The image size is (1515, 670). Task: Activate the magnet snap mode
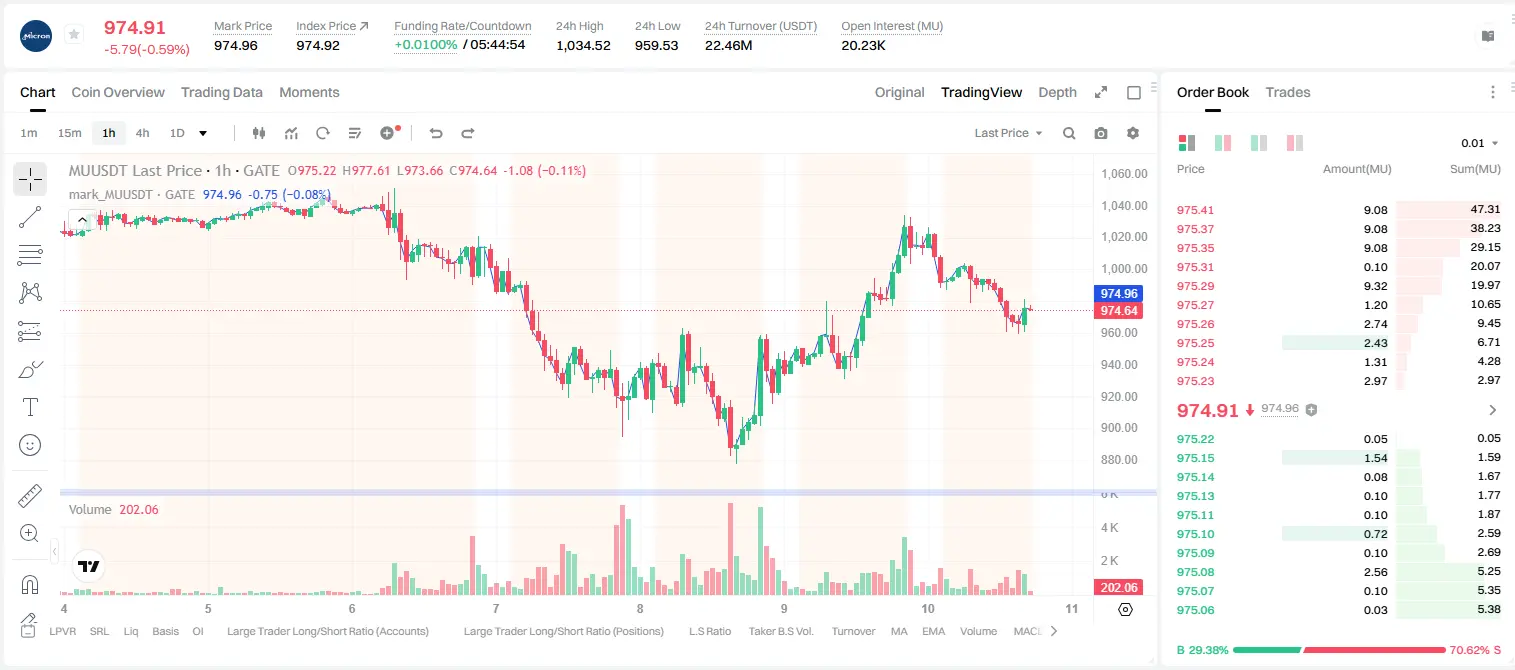[30, 584]
